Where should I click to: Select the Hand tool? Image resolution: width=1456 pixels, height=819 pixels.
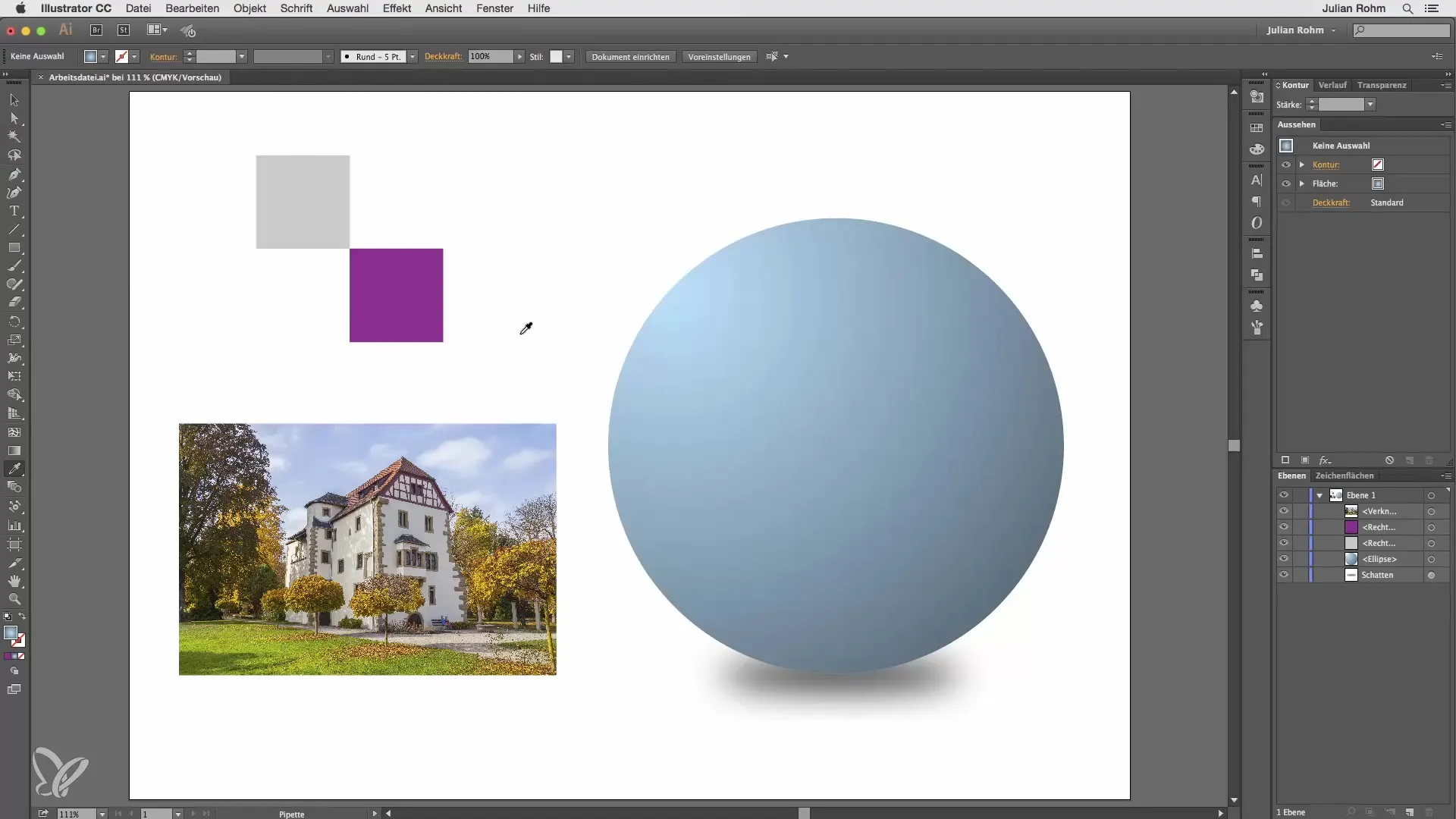(x=14, y=581)
